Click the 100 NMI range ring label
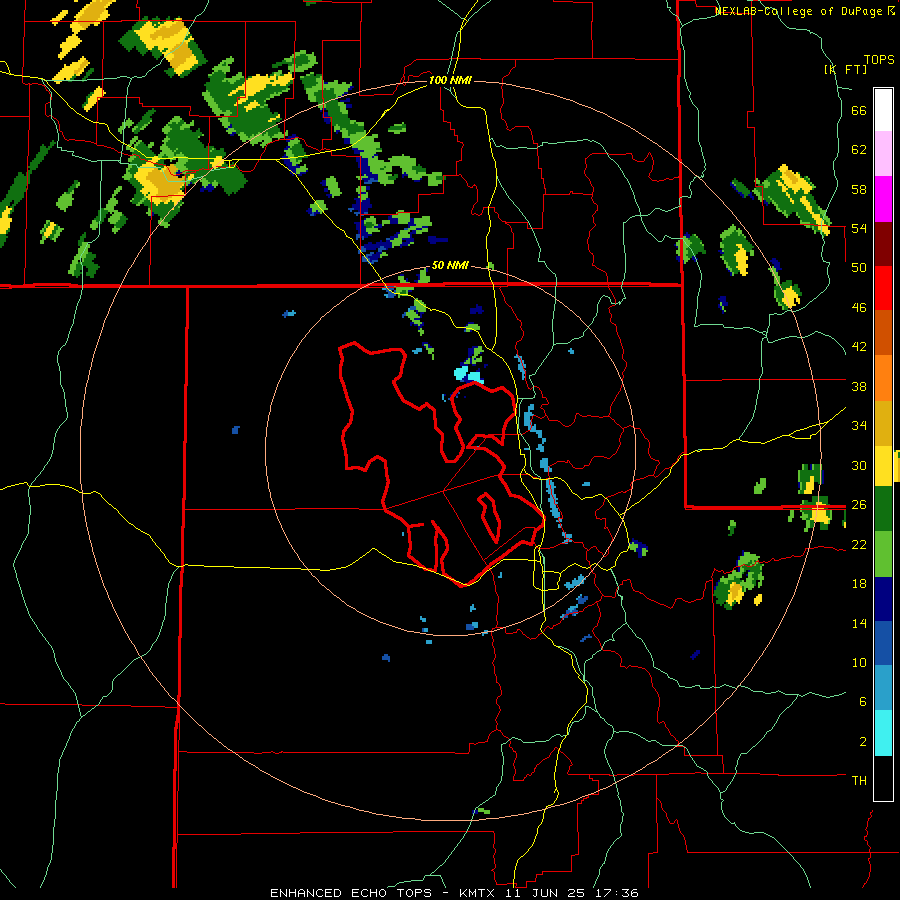 pyautogui.click(x=450, y=80)
